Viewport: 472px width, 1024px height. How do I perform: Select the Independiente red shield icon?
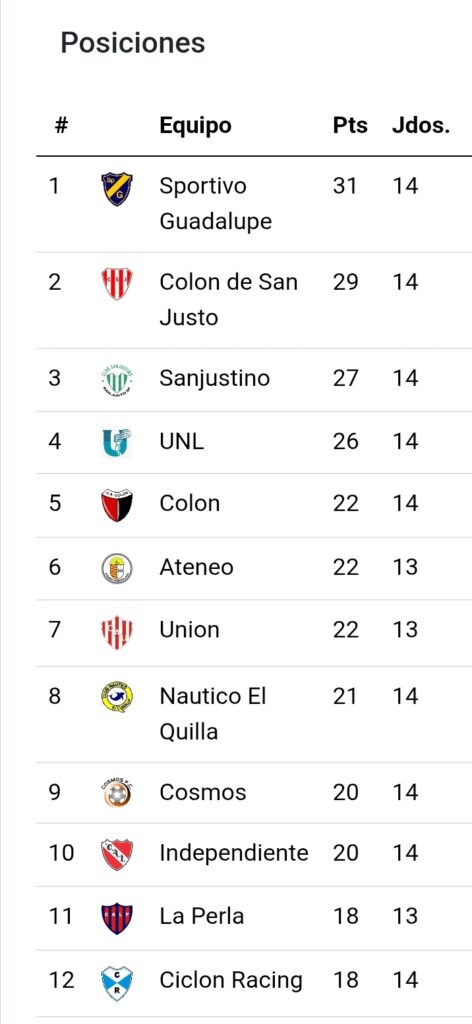(117, 854)
